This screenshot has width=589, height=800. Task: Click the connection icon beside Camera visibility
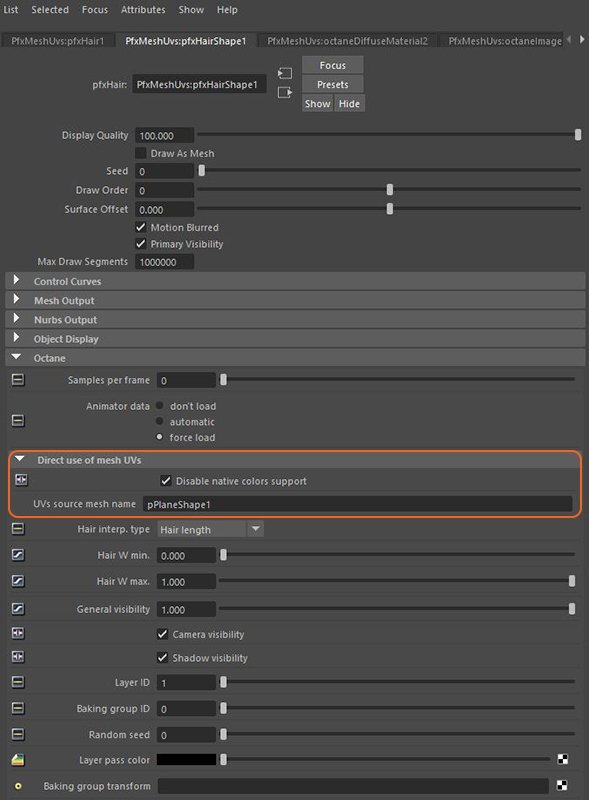coord(18,634)
